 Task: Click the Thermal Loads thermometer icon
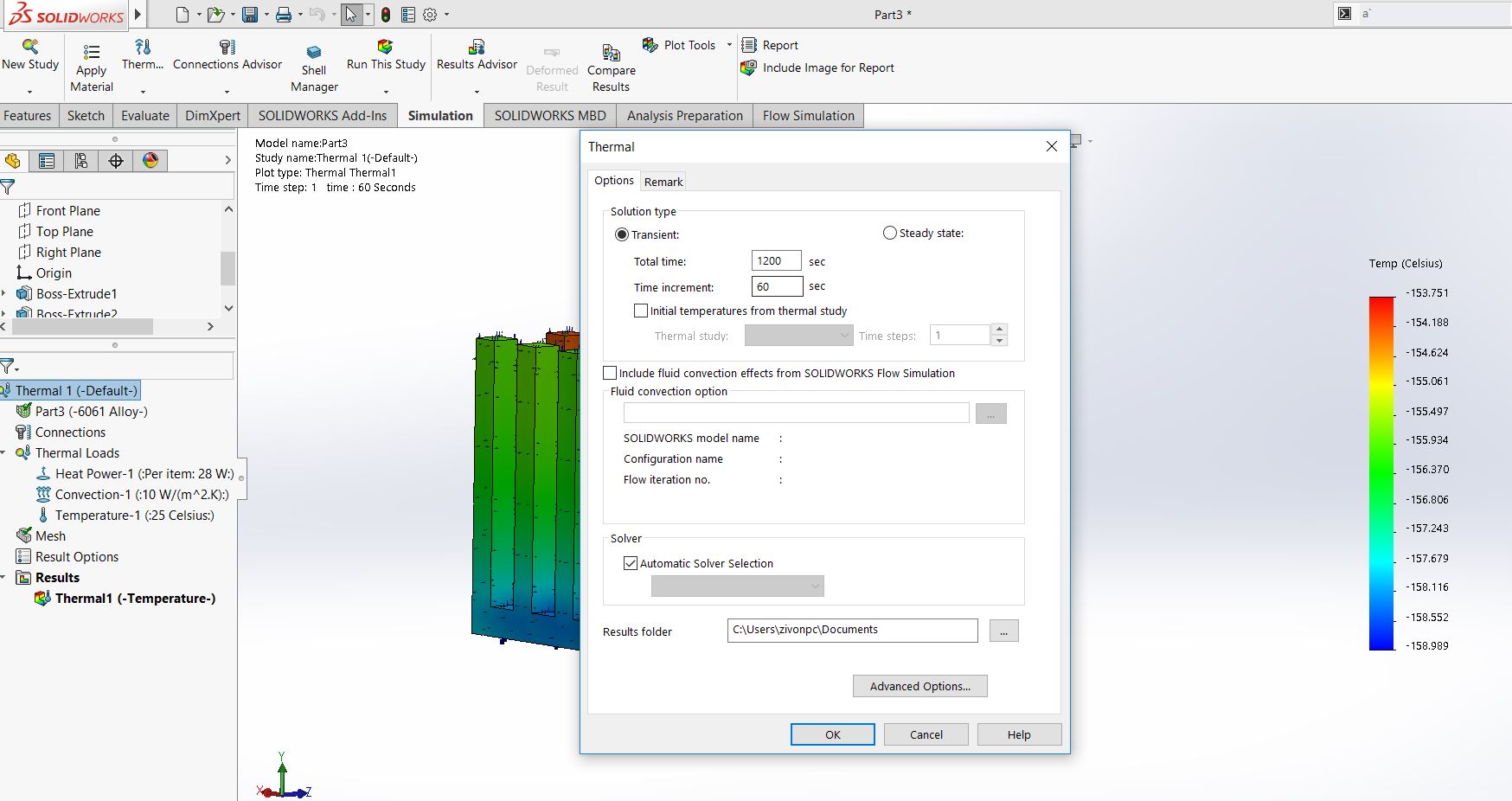click(143, 46)
